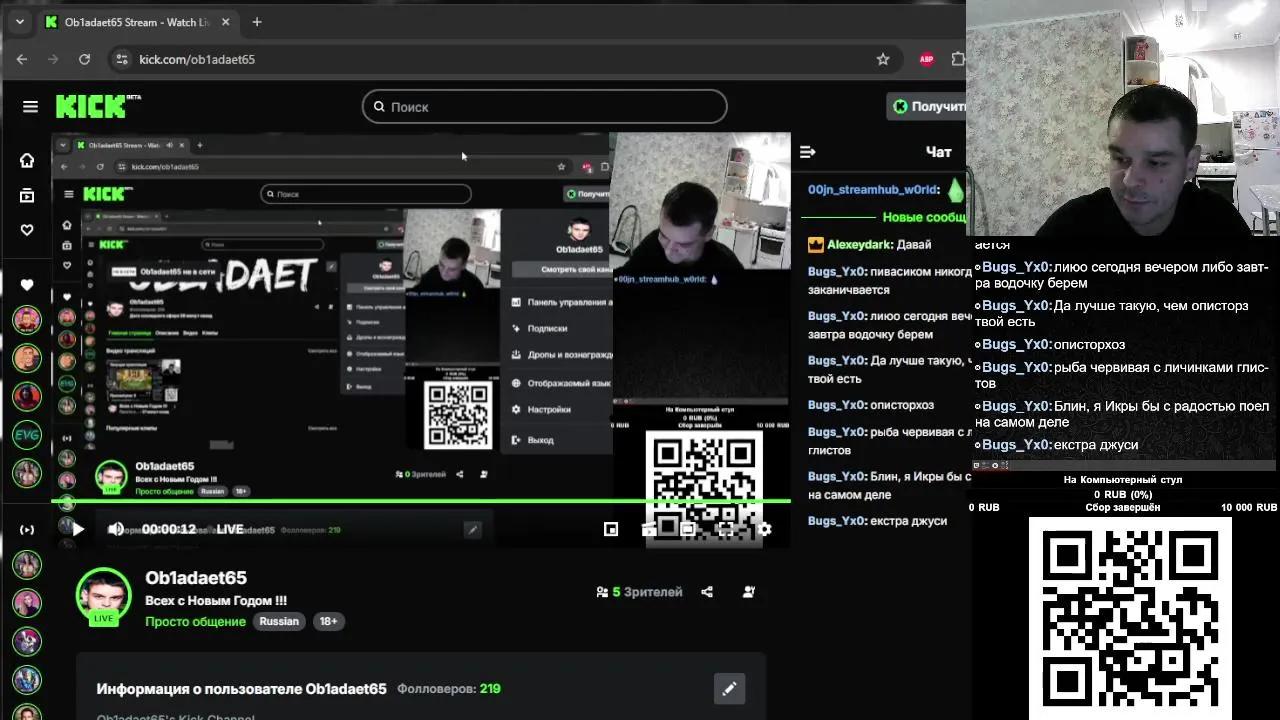Focus the Поиск search field
This screenshot has height=720, width=1280.
coord(544,106)
